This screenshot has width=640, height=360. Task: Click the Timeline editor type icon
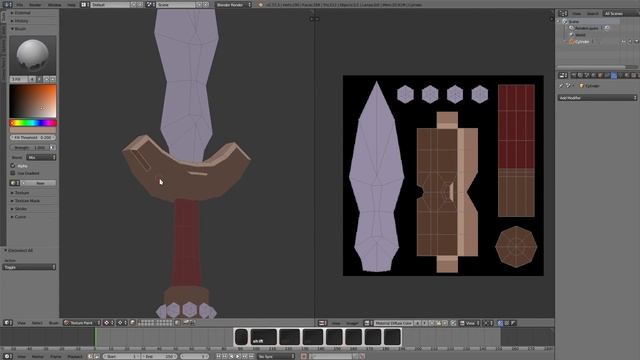click(7, 356)
